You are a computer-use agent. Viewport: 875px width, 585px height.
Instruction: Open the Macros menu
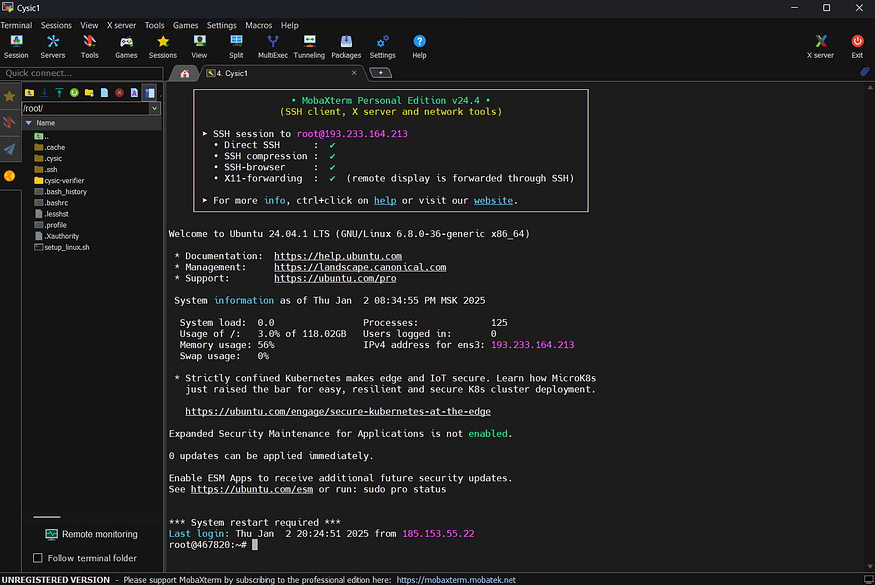(258, 25)
